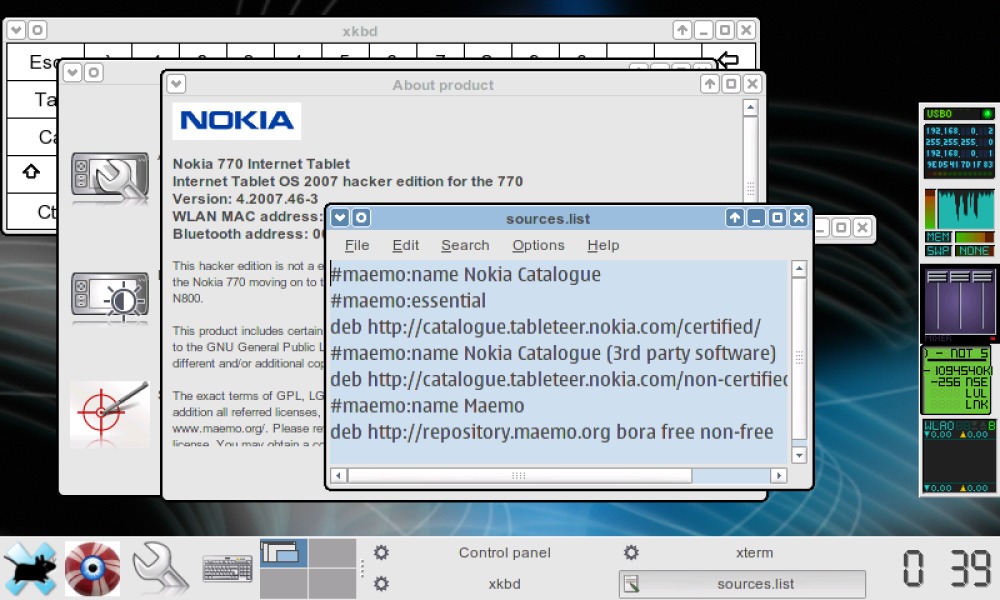Click the sticky circle button in sources.list titlebar
Viewport: 1000px width, 600px height.
pos(361,218)
